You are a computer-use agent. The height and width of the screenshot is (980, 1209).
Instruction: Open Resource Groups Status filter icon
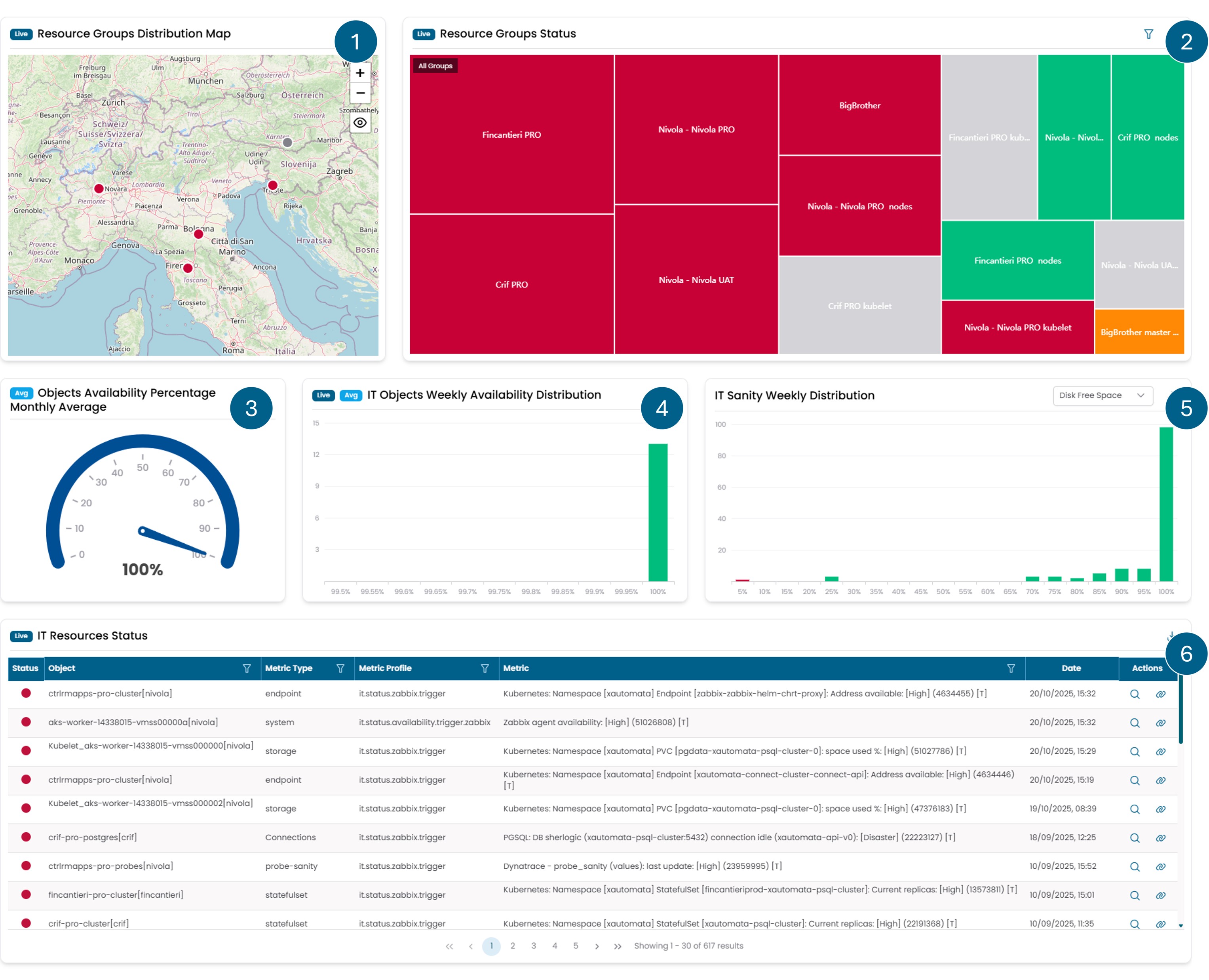point(1148,34)
